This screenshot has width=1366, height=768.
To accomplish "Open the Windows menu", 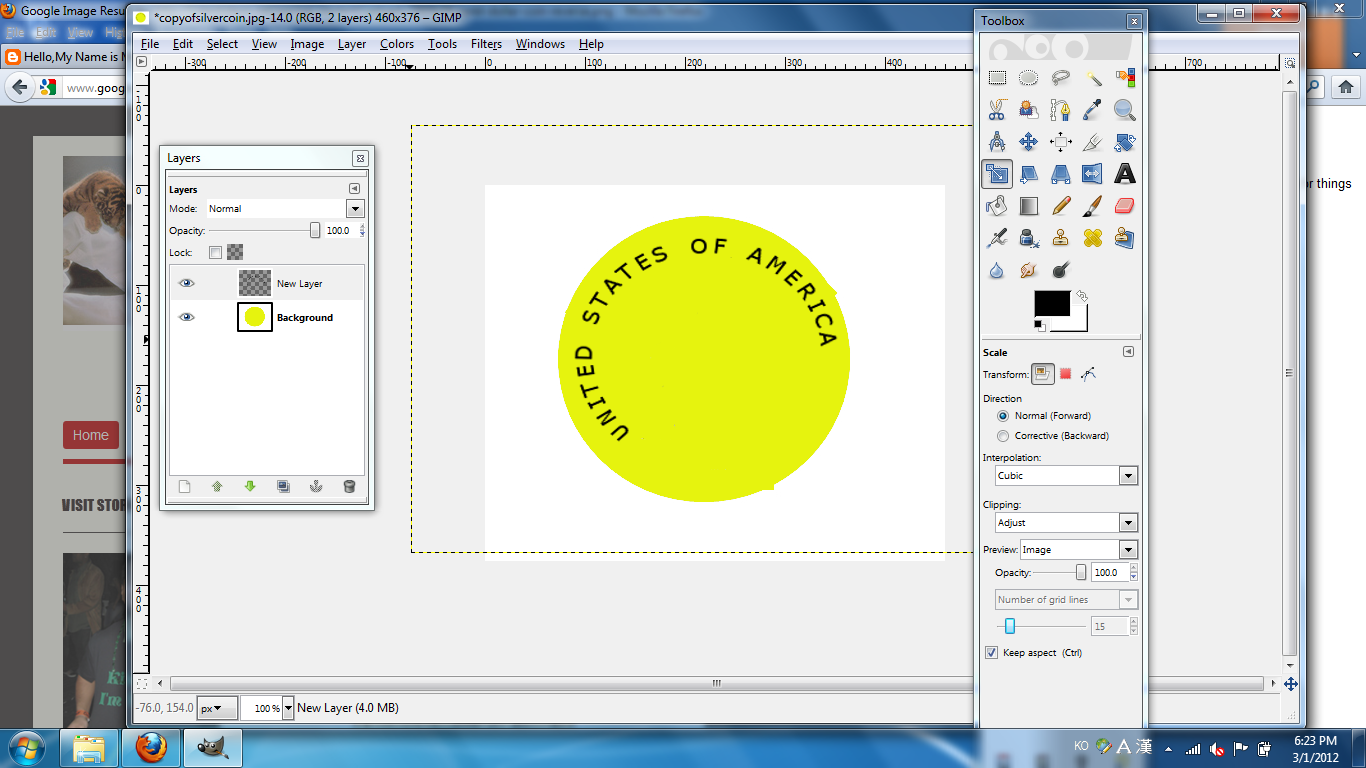I will 540,44.
